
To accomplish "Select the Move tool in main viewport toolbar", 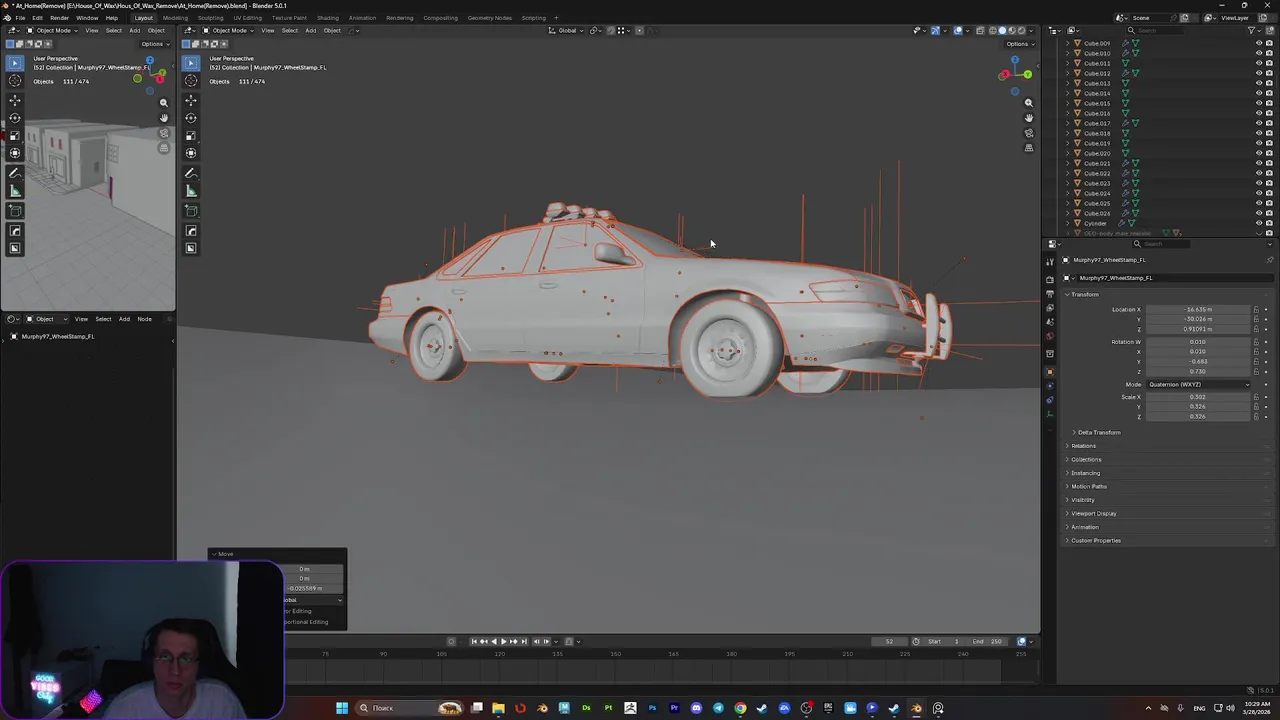I will pos(191,100).
